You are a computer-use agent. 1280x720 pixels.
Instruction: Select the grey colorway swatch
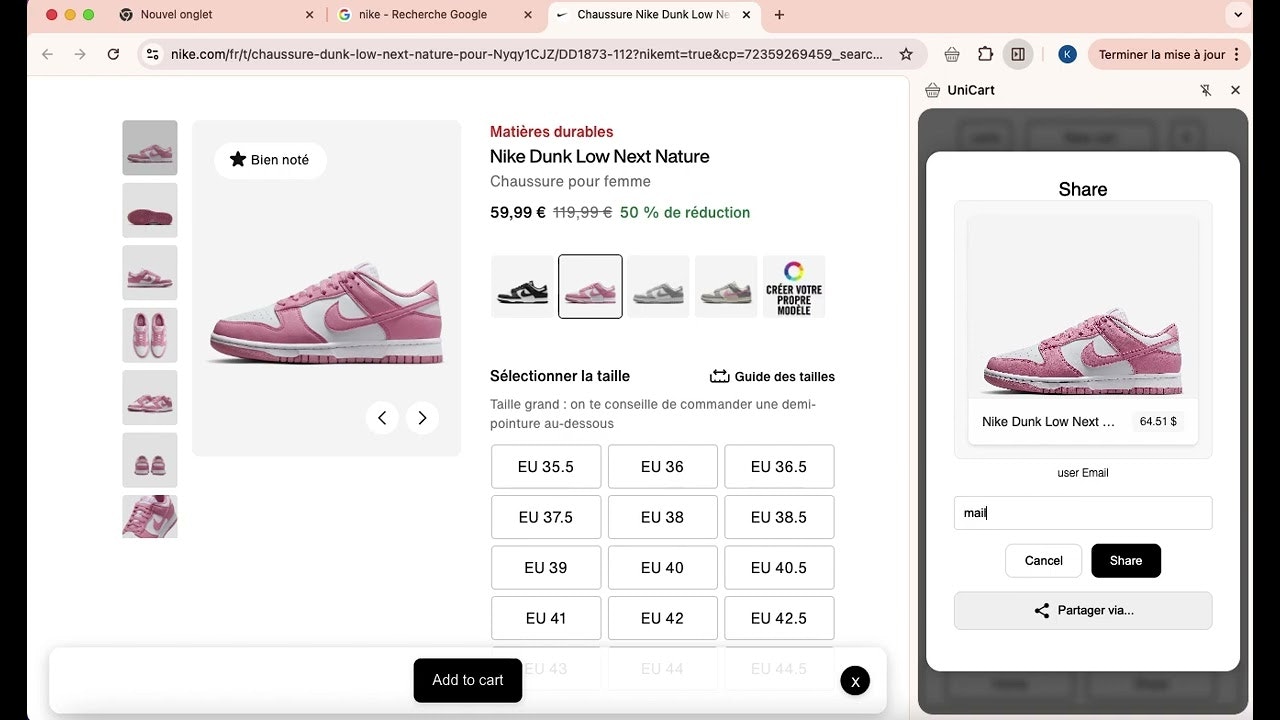click(658, 287)
